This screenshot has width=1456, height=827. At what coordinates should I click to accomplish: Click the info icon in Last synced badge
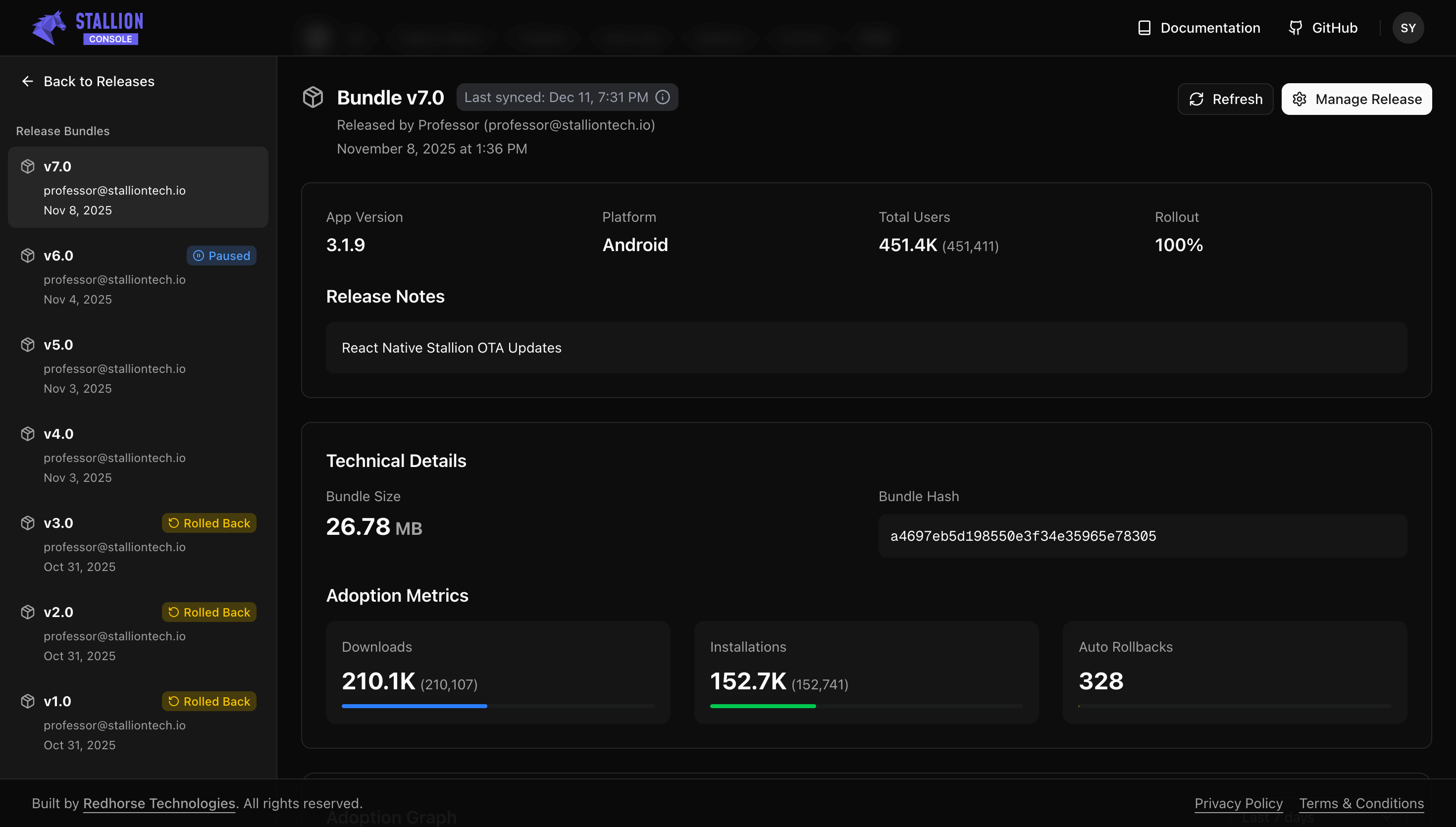tap(663, 97)
